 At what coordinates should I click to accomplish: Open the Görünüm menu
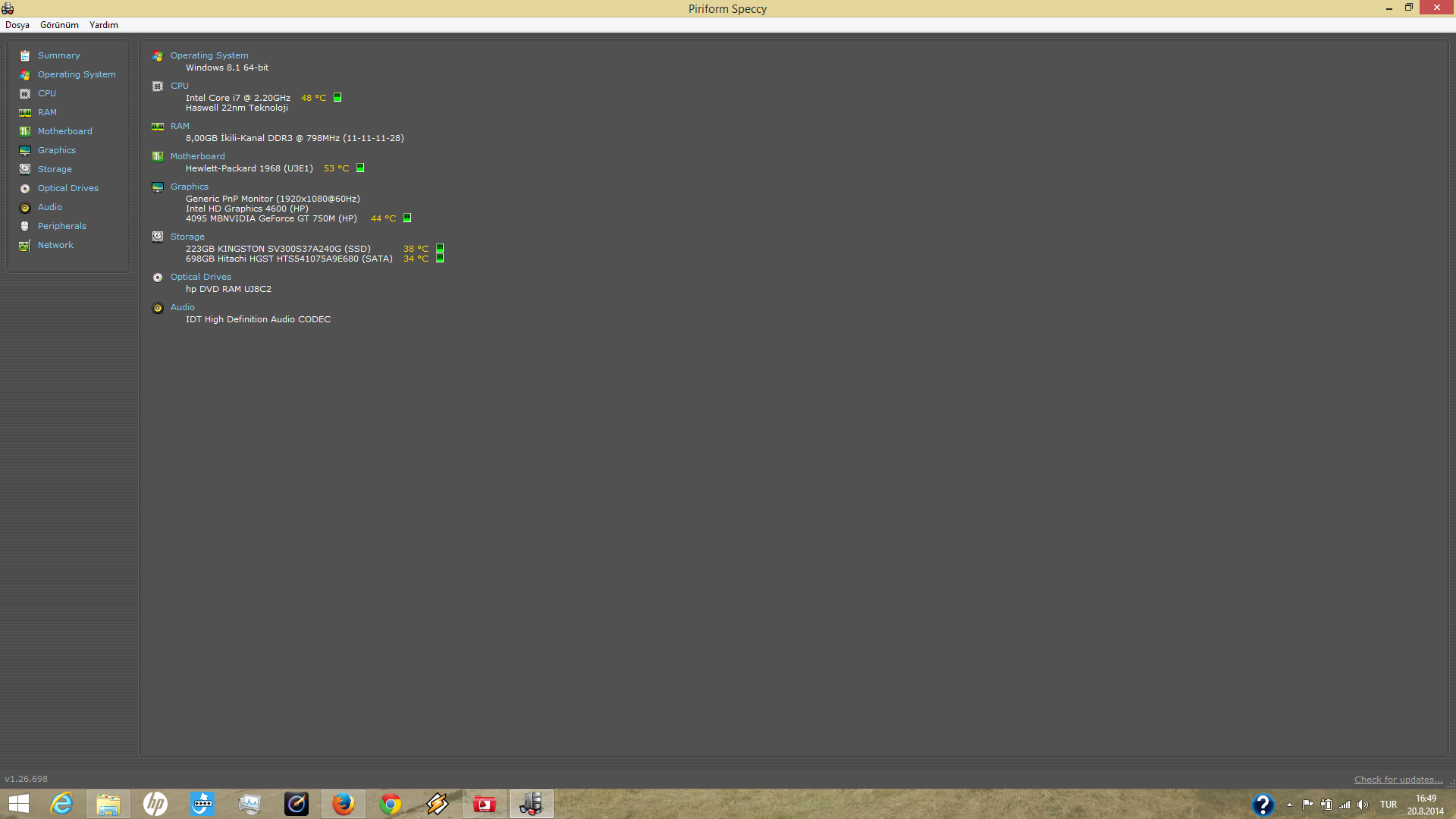pos(59,25)
